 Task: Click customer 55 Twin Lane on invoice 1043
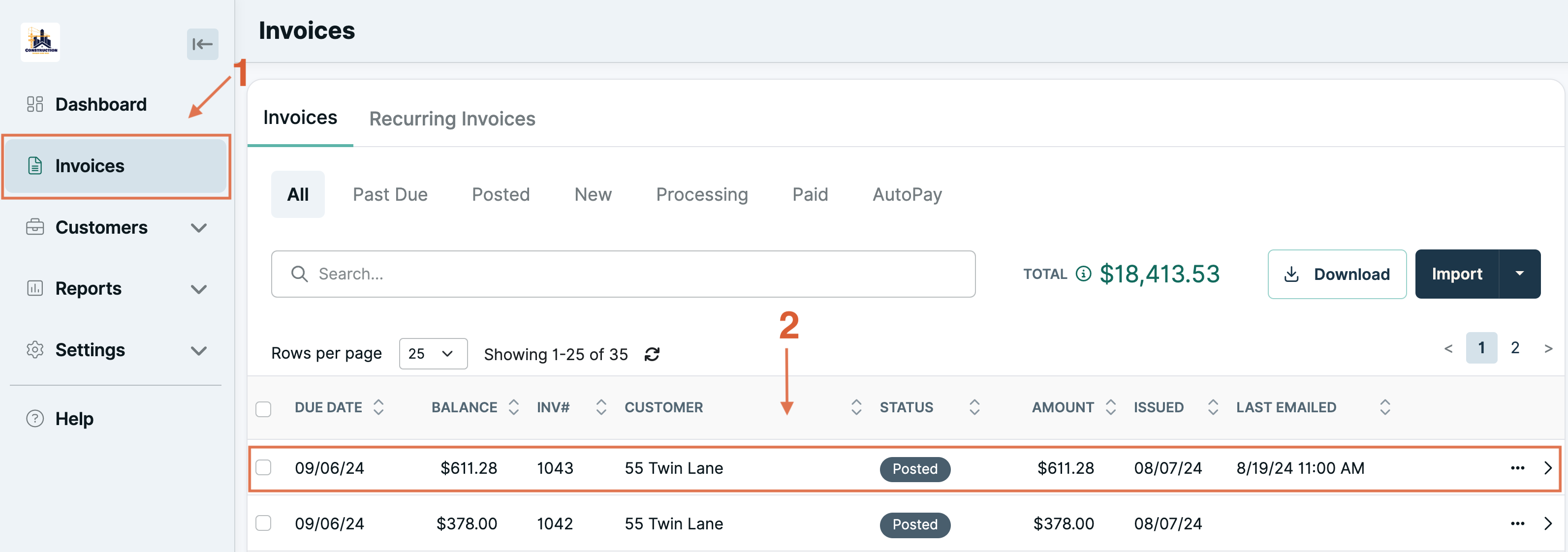coord(674,468)
